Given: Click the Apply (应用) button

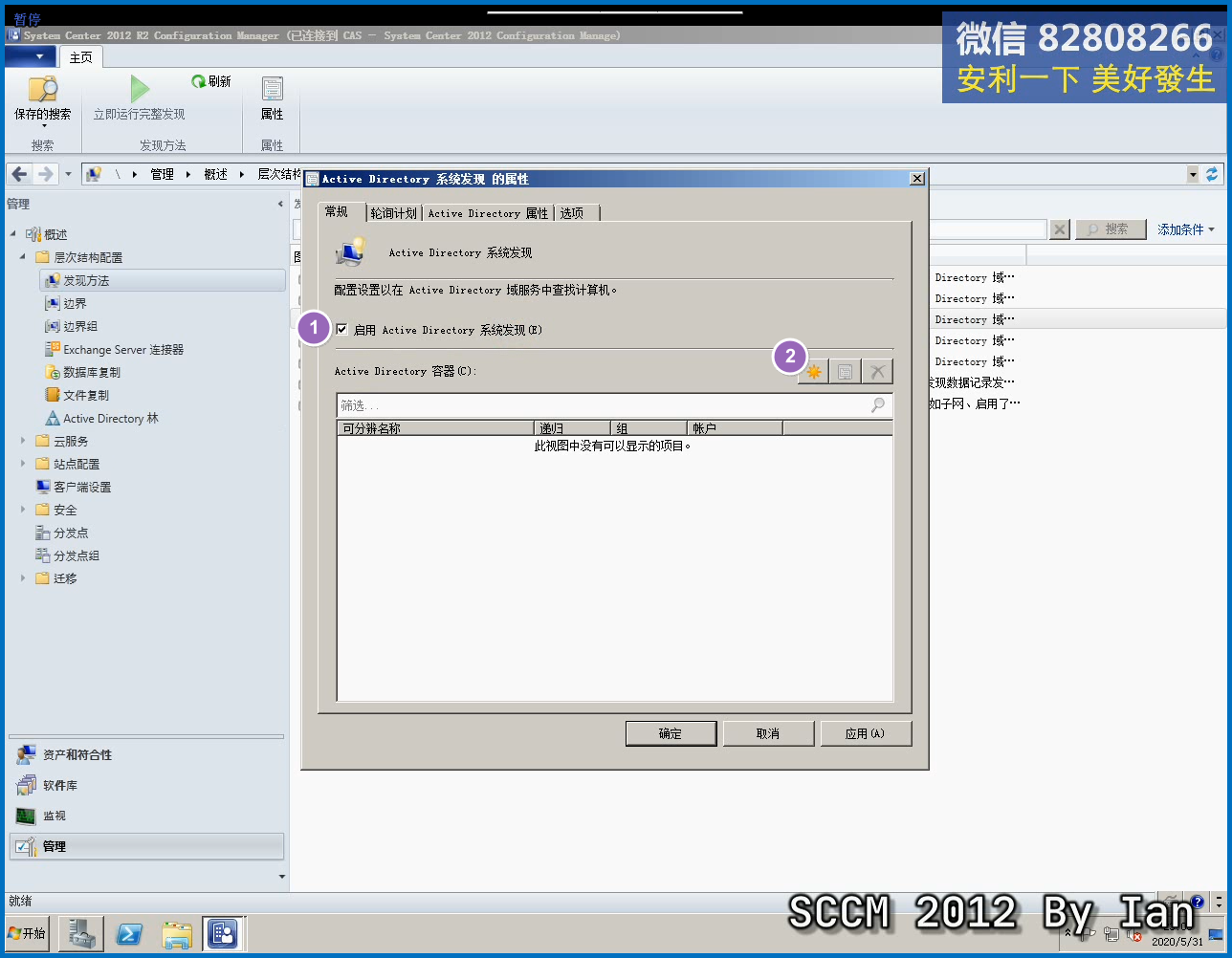Looking at the screenshot, I should tap(866, 733).
